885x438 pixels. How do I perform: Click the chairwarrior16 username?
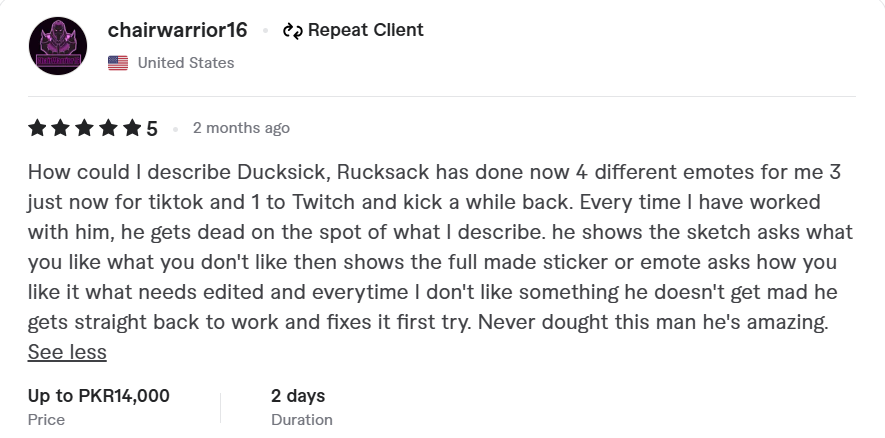click(177, 30)
